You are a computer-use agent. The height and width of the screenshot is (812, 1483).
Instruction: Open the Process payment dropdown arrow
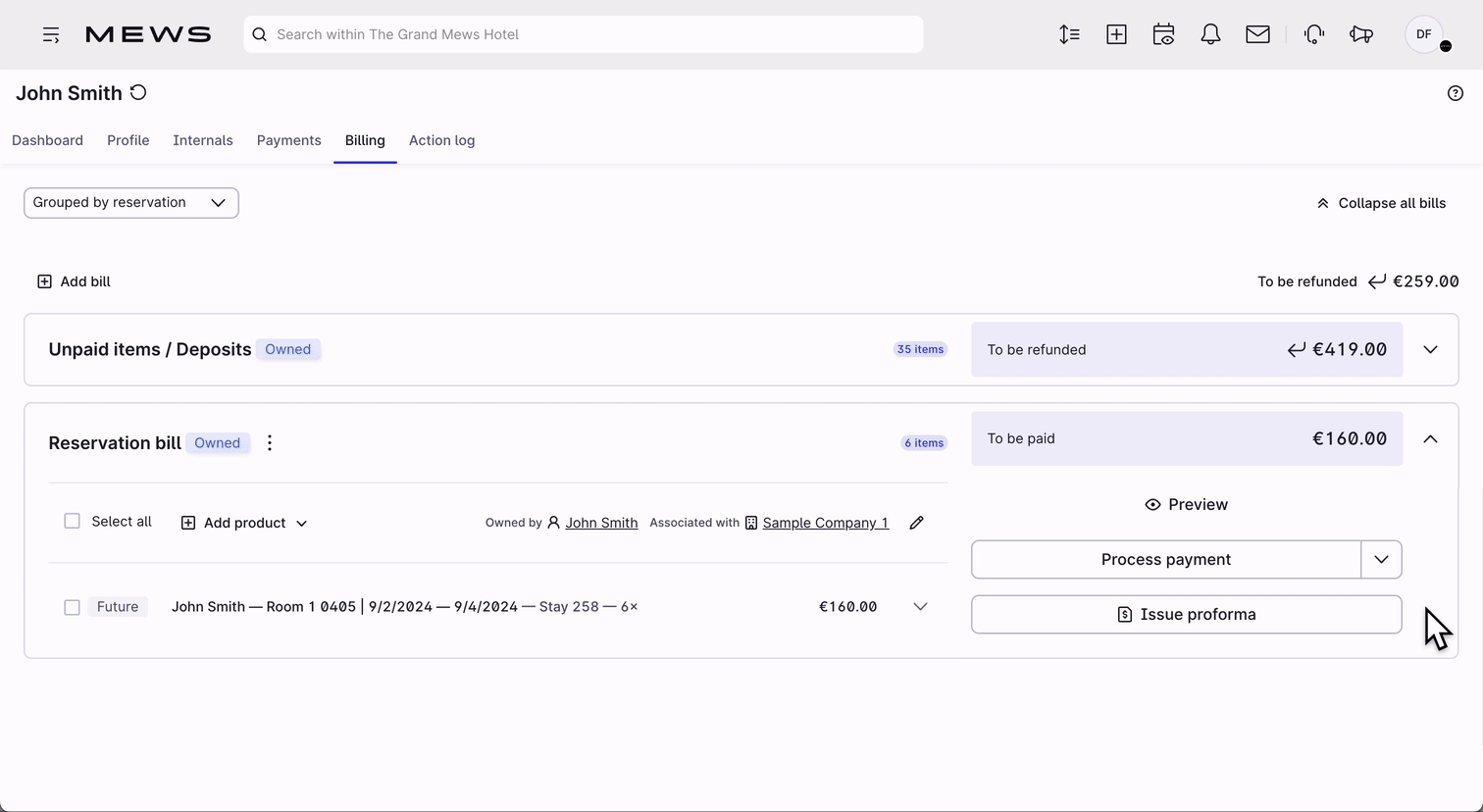(1382, 560)
